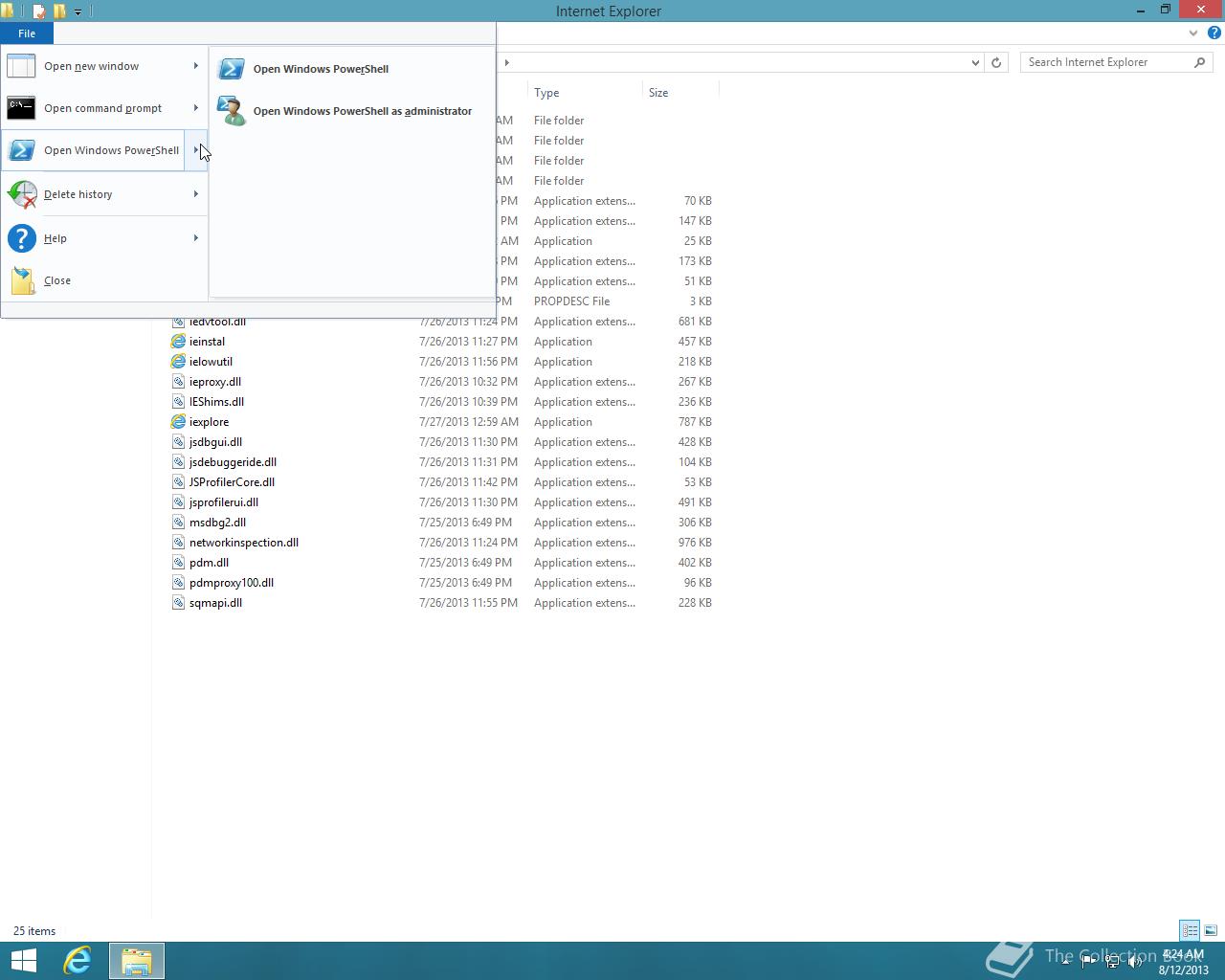Select the JSProfilerCore.dll file

pos(232,482)
